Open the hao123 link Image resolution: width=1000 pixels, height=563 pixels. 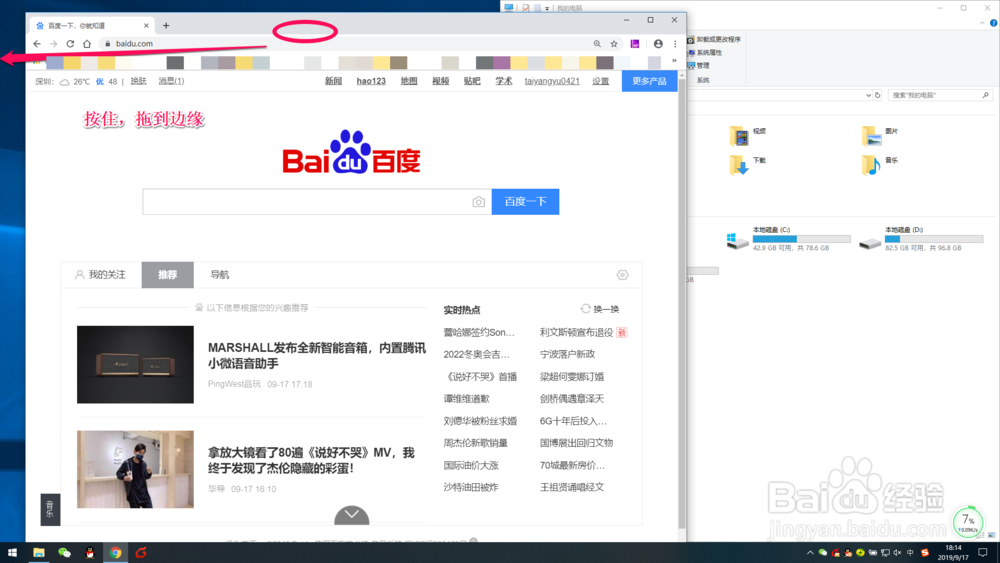pyautogui.click(x=371, y=81)
